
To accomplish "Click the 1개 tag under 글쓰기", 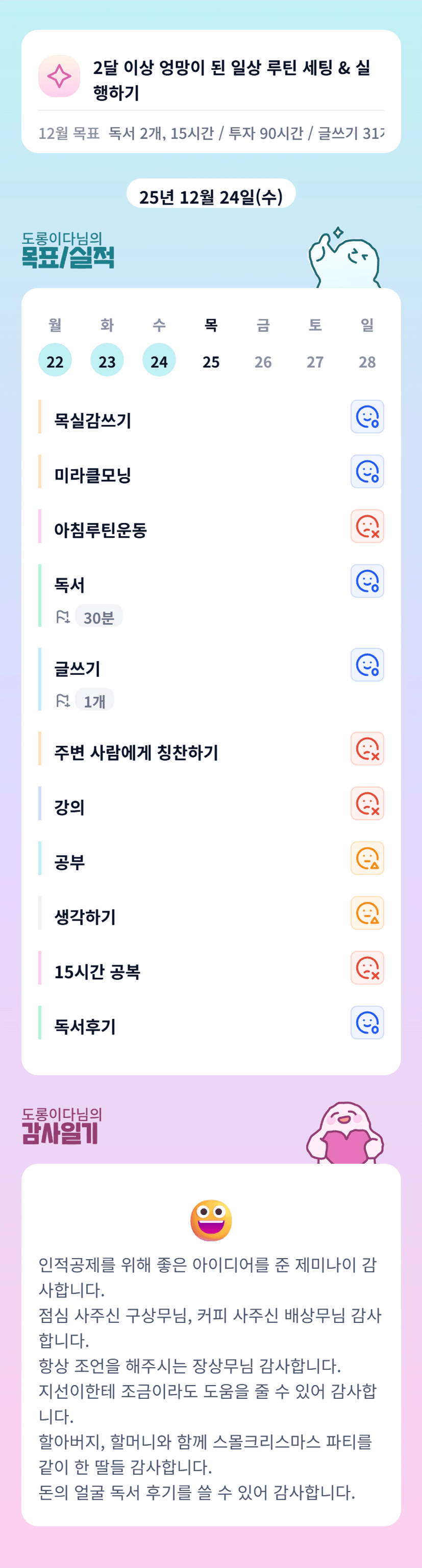I will [94, 701].
